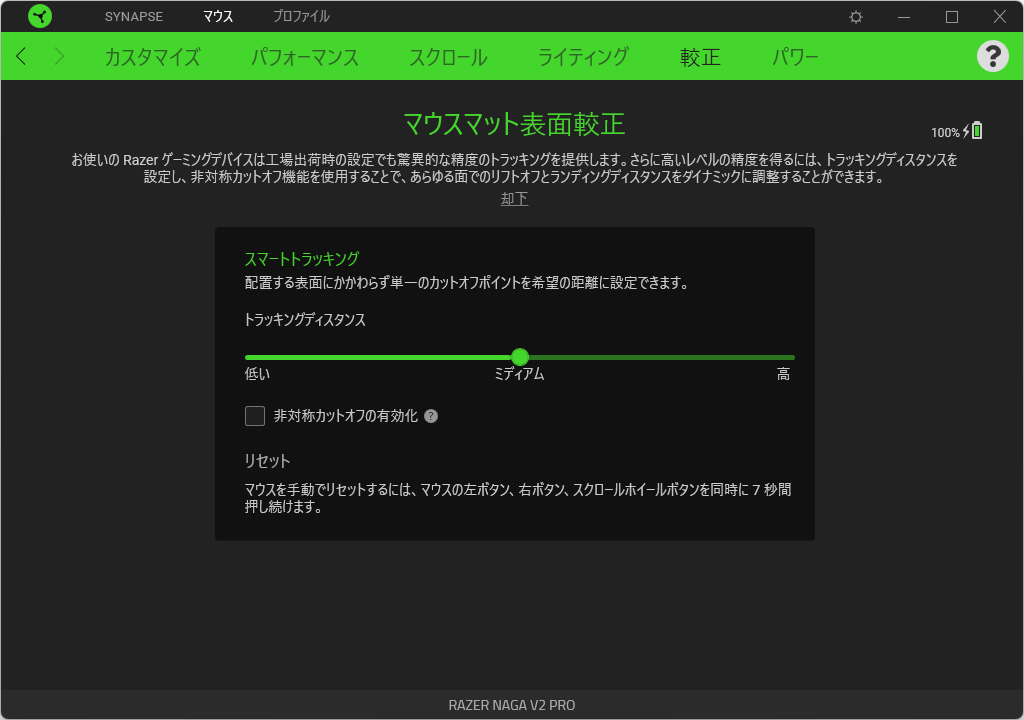The height and width of the screenshot is (720, 1024).
Task: Click the トラッキングディスタンス slider handle
Action: coord(519,357)
